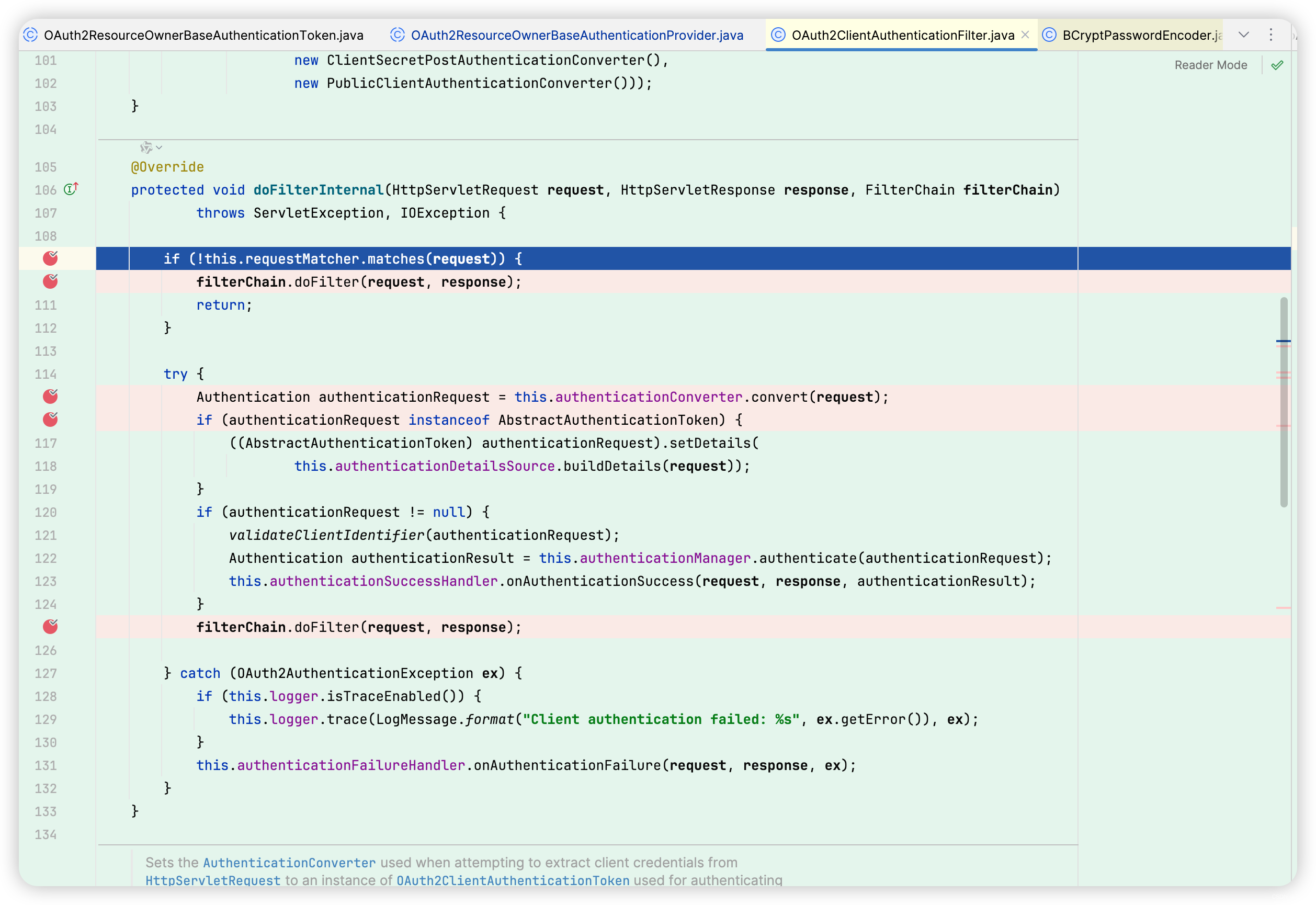Open AuthenticationConverter doc link
Screen dimensions: 1316x905
(289, 863)
